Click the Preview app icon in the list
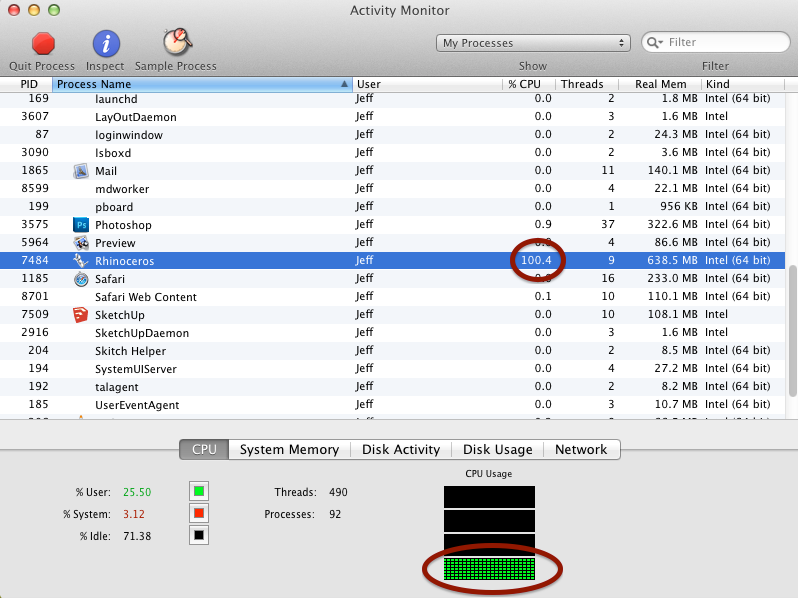 [x=81, y=243]
